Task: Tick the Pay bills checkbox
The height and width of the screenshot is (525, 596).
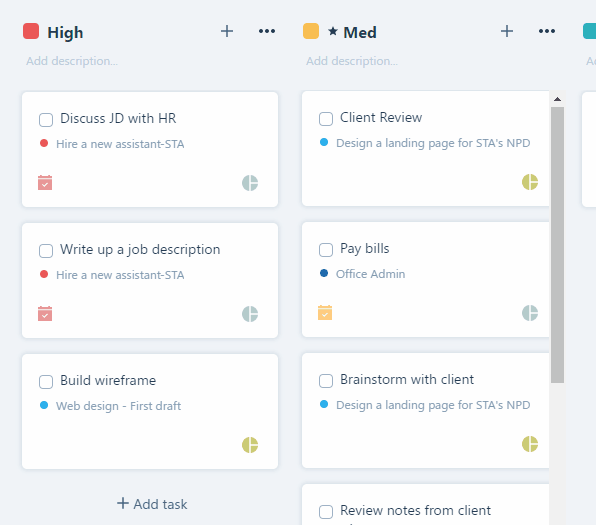Action: 326,250
